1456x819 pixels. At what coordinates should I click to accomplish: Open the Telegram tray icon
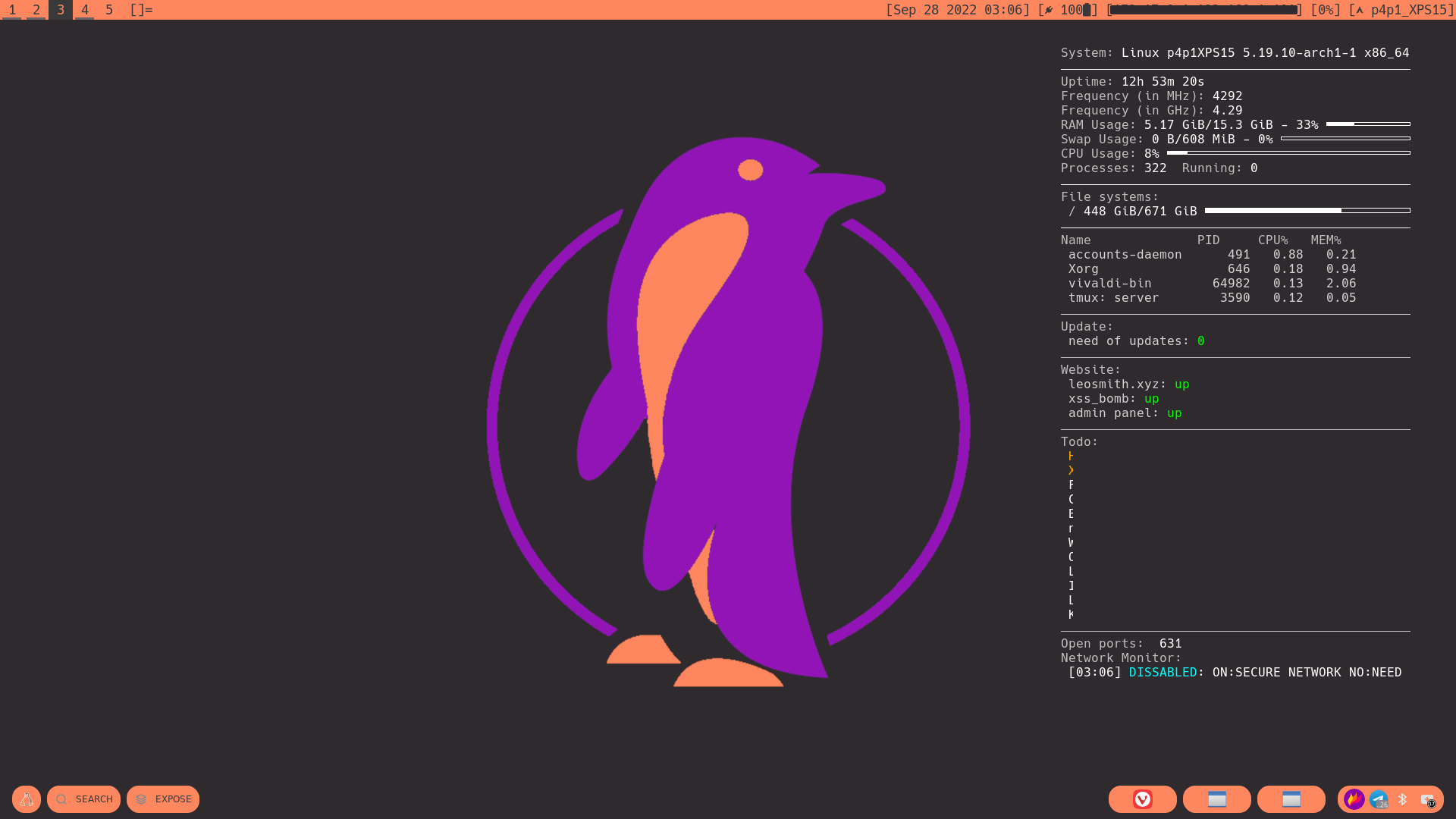click(1379, 799)
